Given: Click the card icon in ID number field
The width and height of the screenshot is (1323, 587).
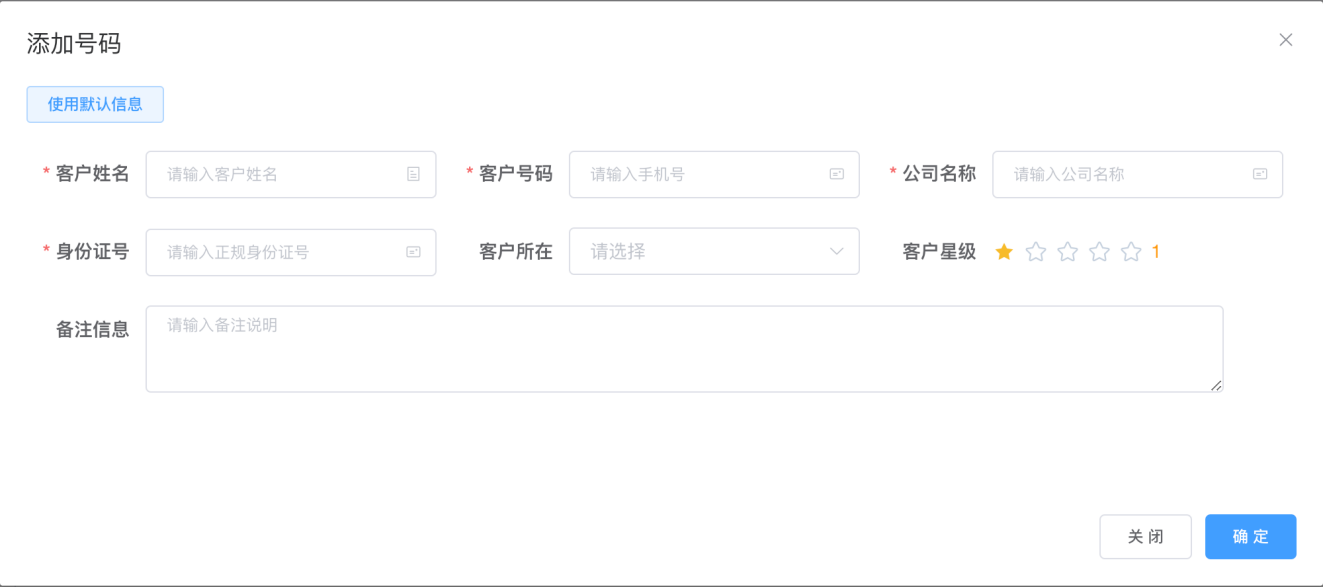Looking at the screenshot, I should point(413,252).
